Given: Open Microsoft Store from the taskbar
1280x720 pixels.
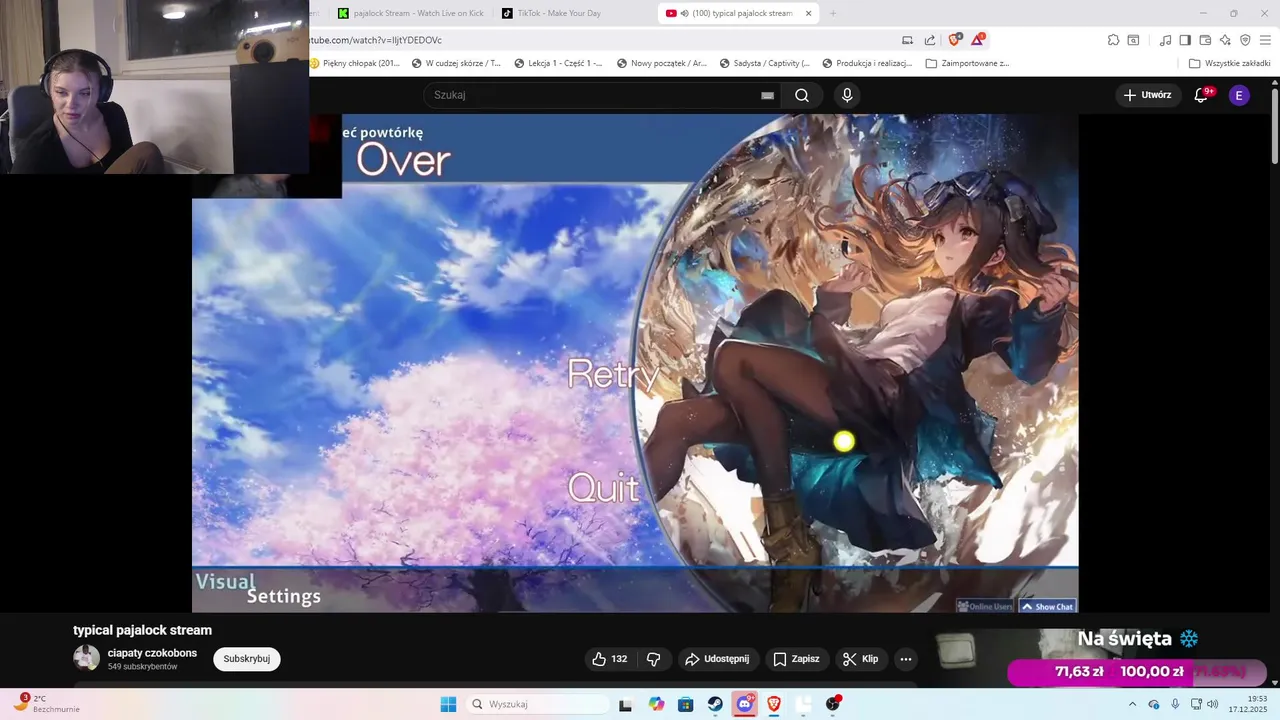Looking at the screenshot, I should click(x=685, y=704).
